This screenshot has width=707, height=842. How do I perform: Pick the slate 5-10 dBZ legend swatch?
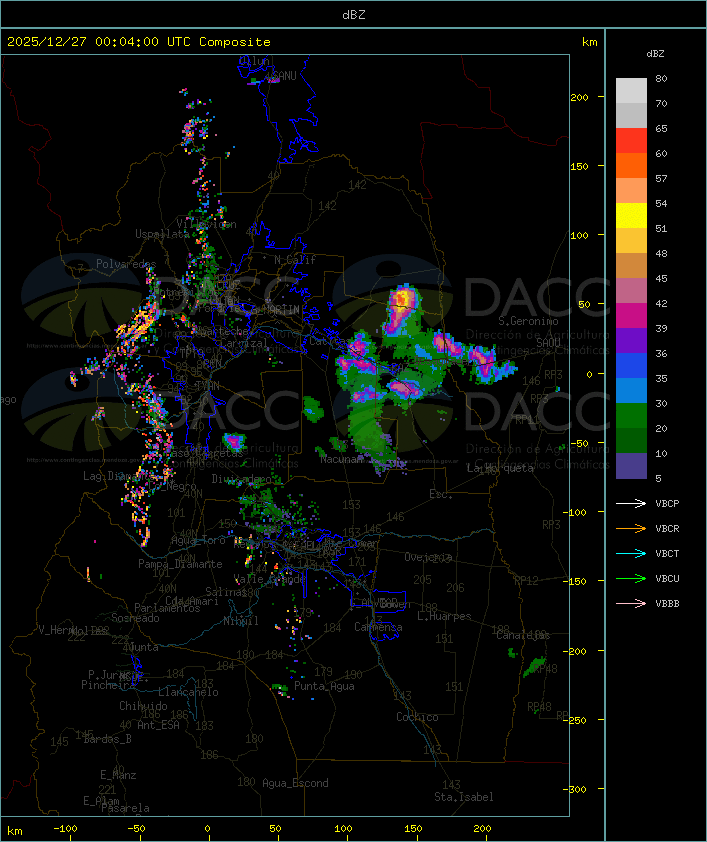coord(631,466)
